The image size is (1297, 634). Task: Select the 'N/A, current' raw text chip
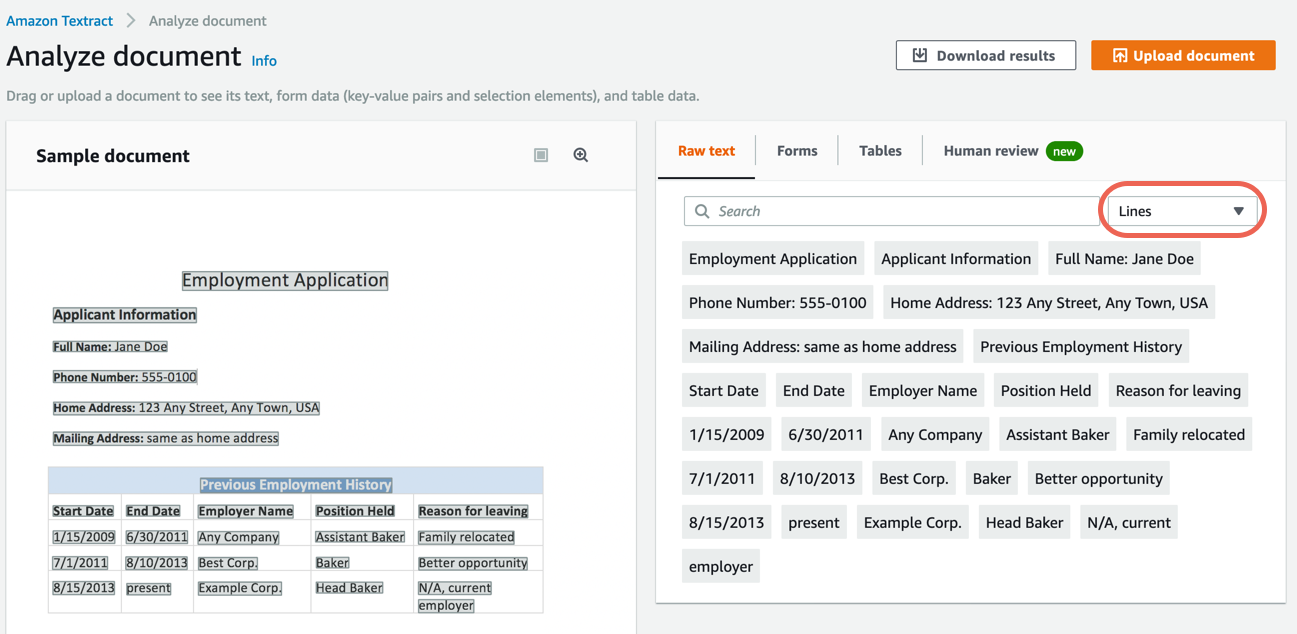(x=1129, y=523)
